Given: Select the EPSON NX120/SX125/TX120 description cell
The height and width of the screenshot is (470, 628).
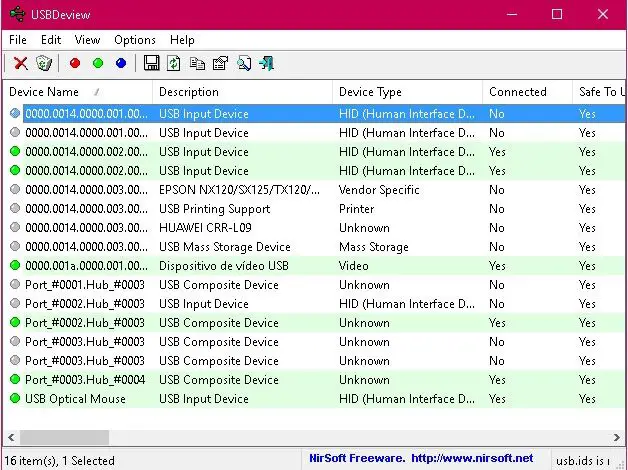Looking at the screenshot, I should click(x=239, y=189).
